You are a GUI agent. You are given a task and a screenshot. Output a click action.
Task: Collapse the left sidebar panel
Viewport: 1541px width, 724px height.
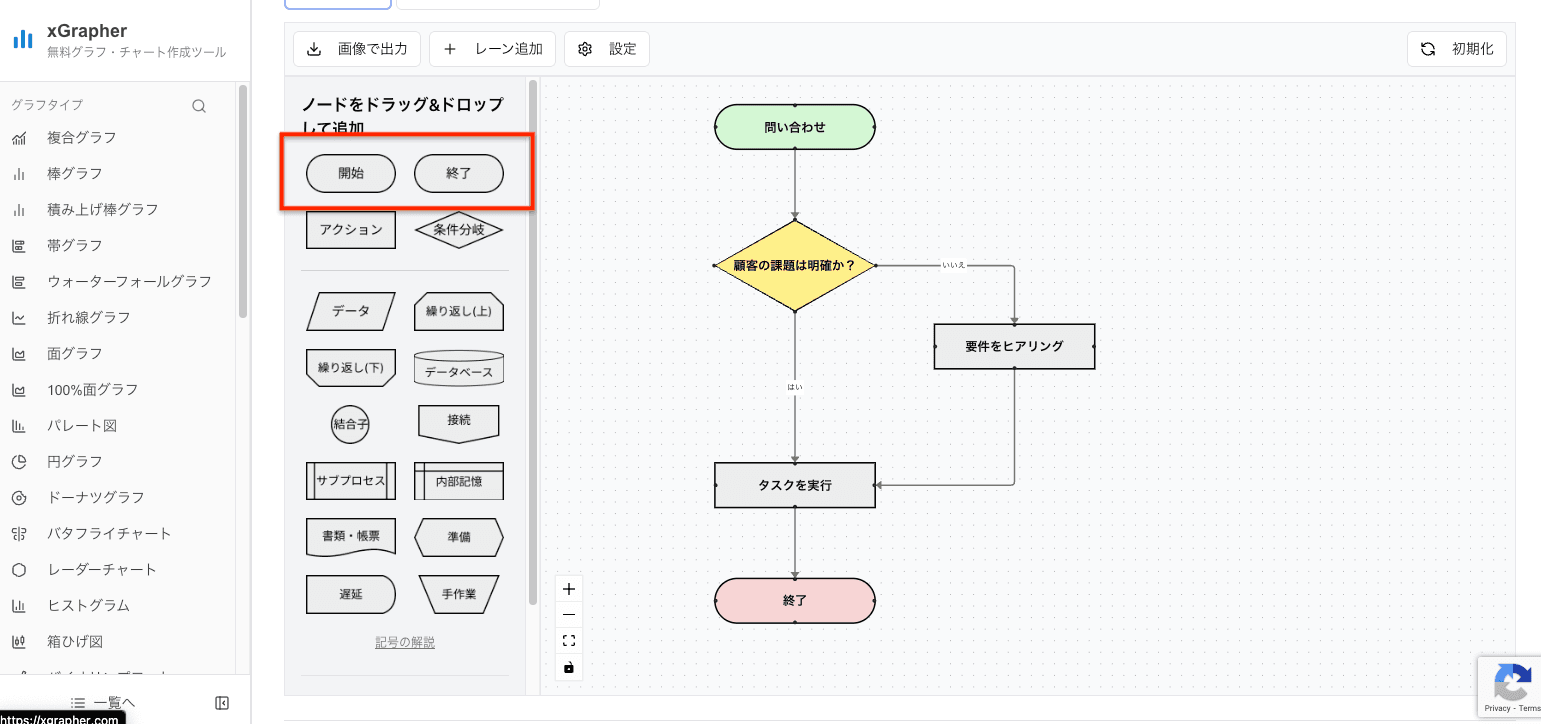221,703
